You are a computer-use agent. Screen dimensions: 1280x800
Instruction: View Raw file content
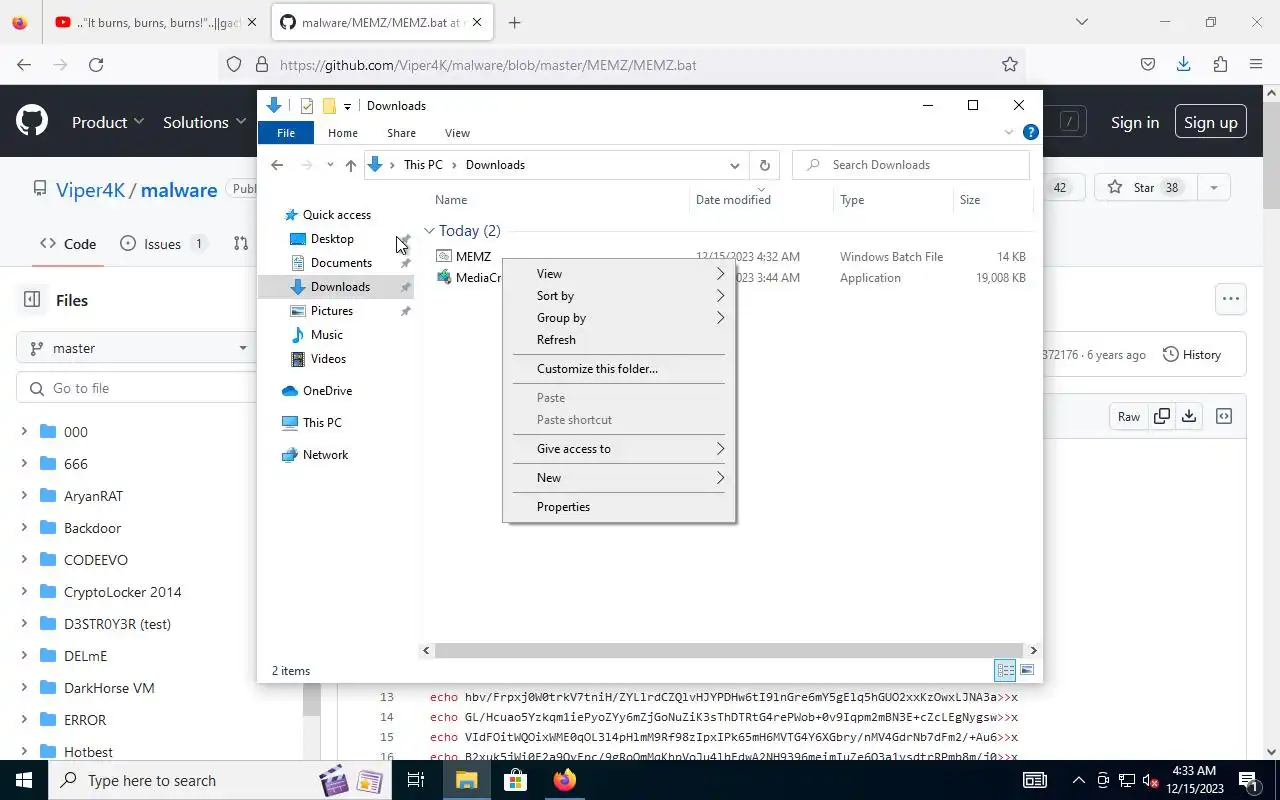click(1129, 416)
